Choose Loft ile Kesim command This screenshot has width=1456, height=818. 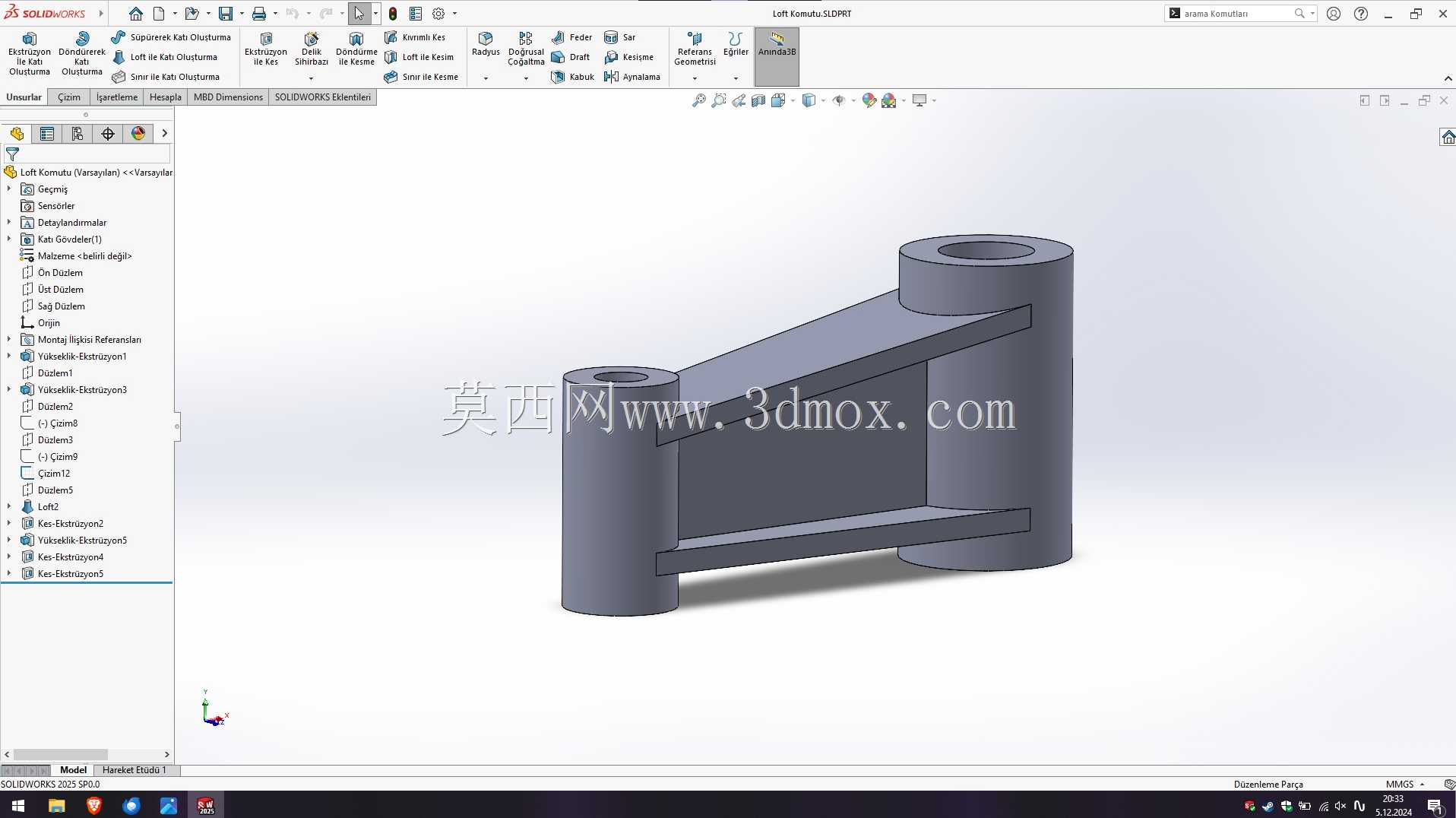coord(419,57)
